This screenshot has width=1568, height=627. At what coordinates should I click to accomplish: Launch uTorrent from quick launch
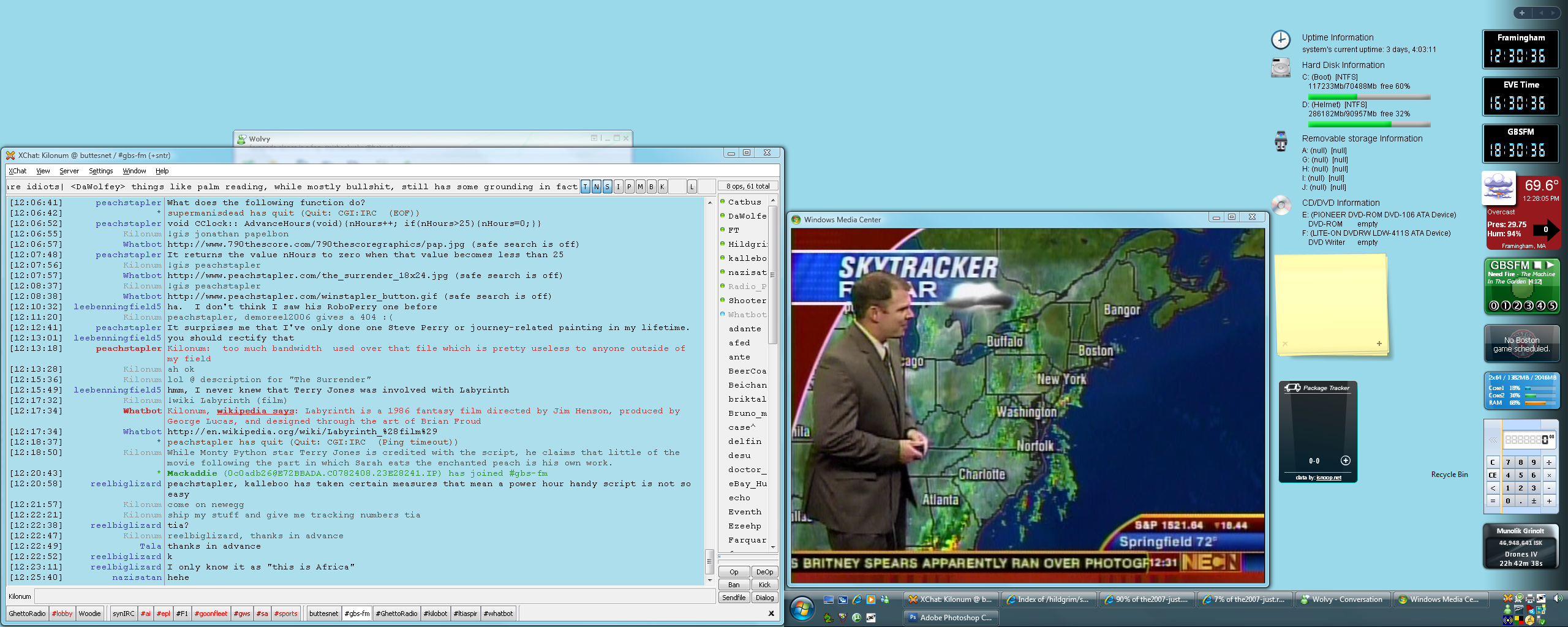(857, 618)
